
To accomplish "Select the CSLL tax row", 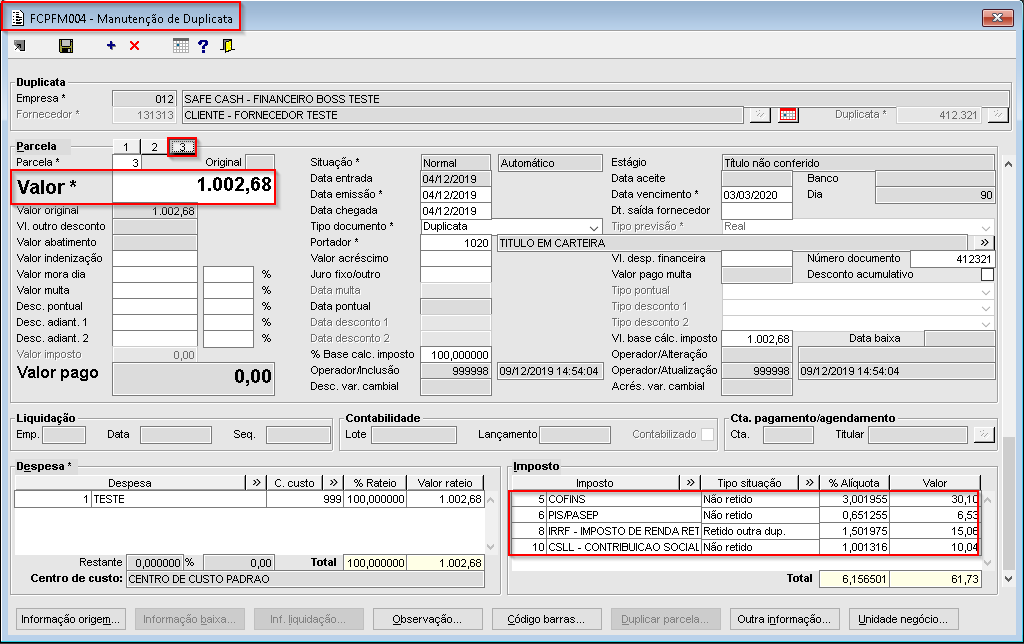I will tap(746, 547).
